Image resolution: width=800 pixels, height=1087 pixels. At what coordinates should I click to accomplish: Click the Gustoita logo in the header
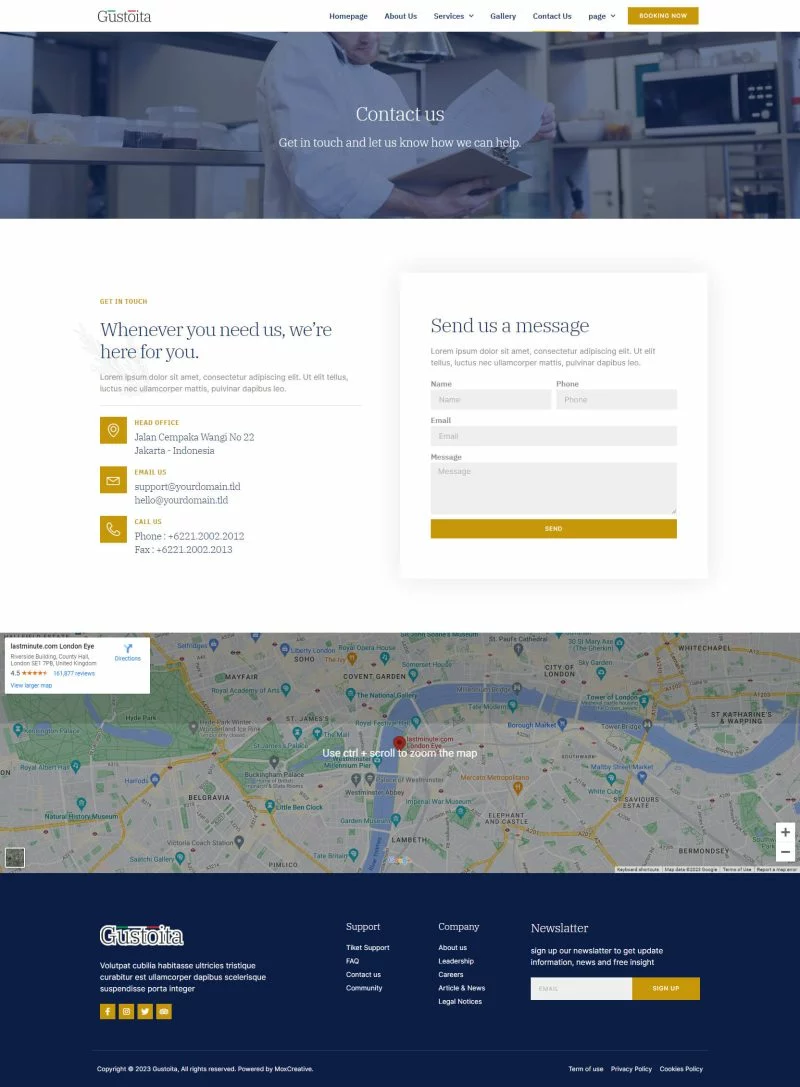[124, 16]
